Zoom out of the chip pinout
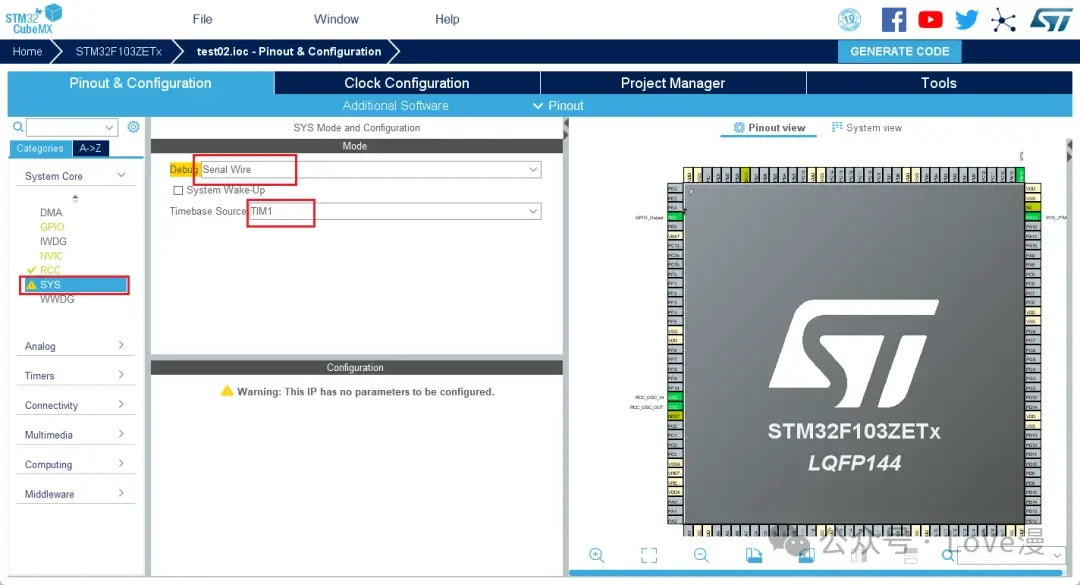The height and width of the screenshot is (585, 1080). coord(701,555)
